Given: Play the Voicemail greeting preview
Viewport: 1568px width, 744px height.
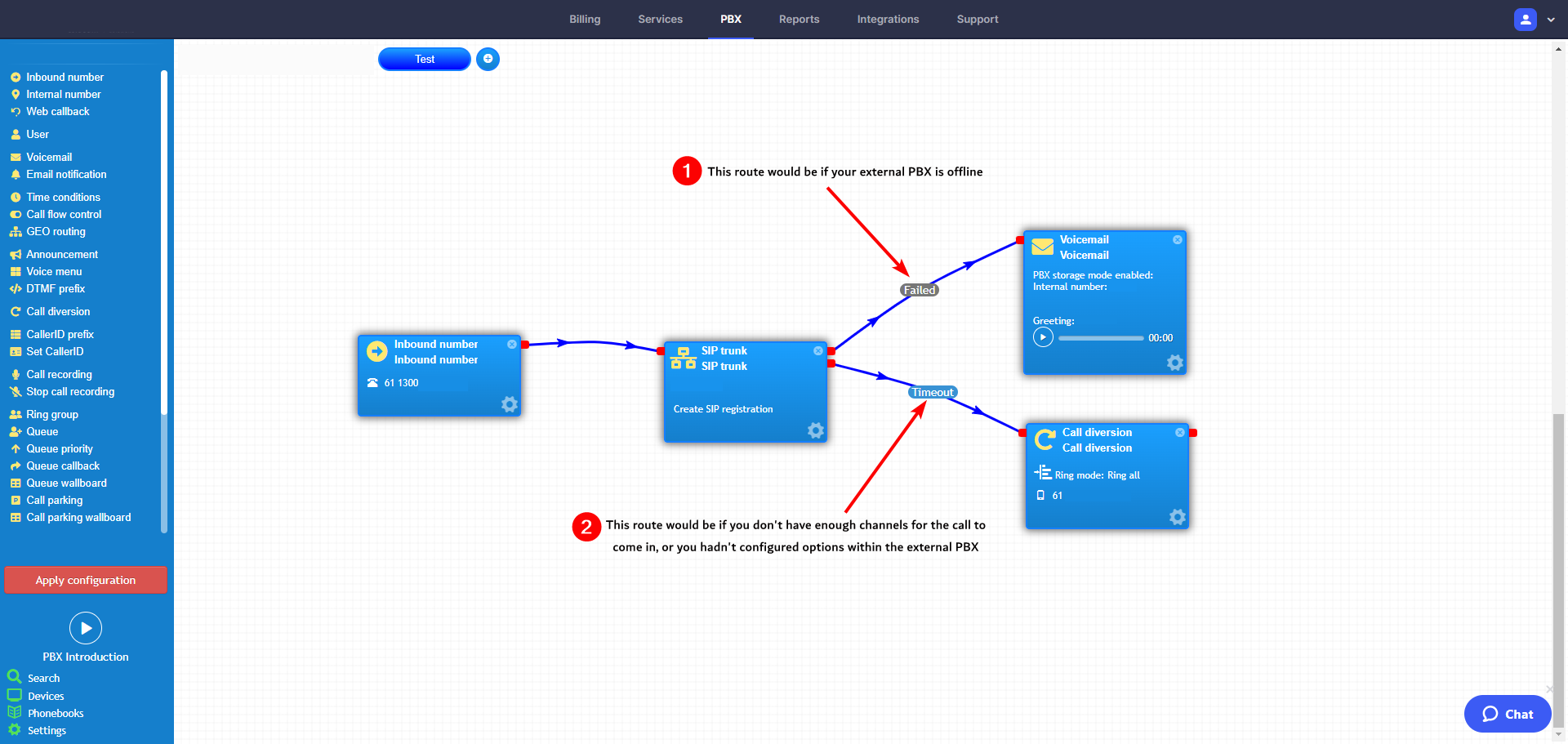Looking at the screenshot, I should 1042,336.
